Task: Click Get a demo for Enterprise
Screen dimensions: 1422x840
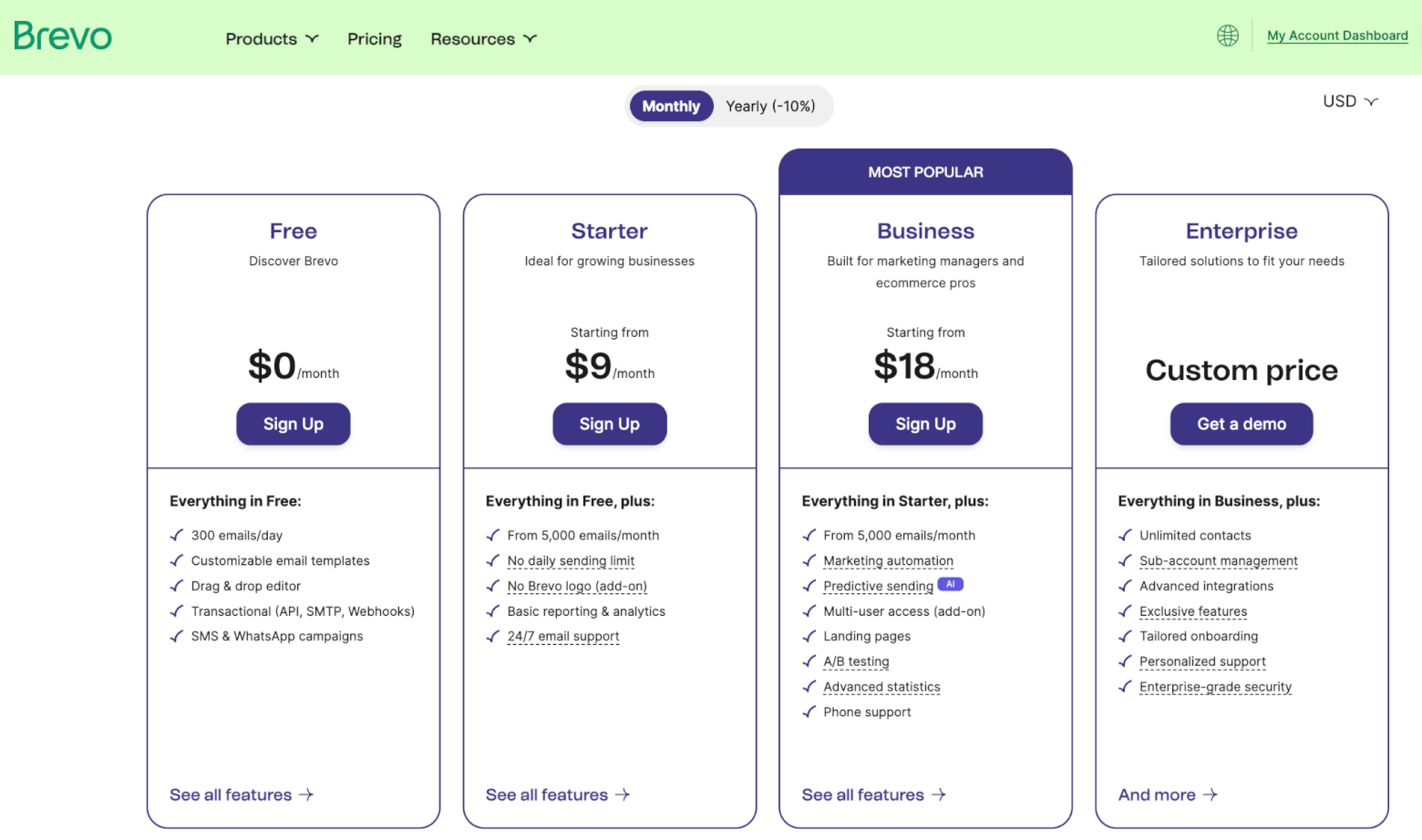Action: (x=1242, y=424)
